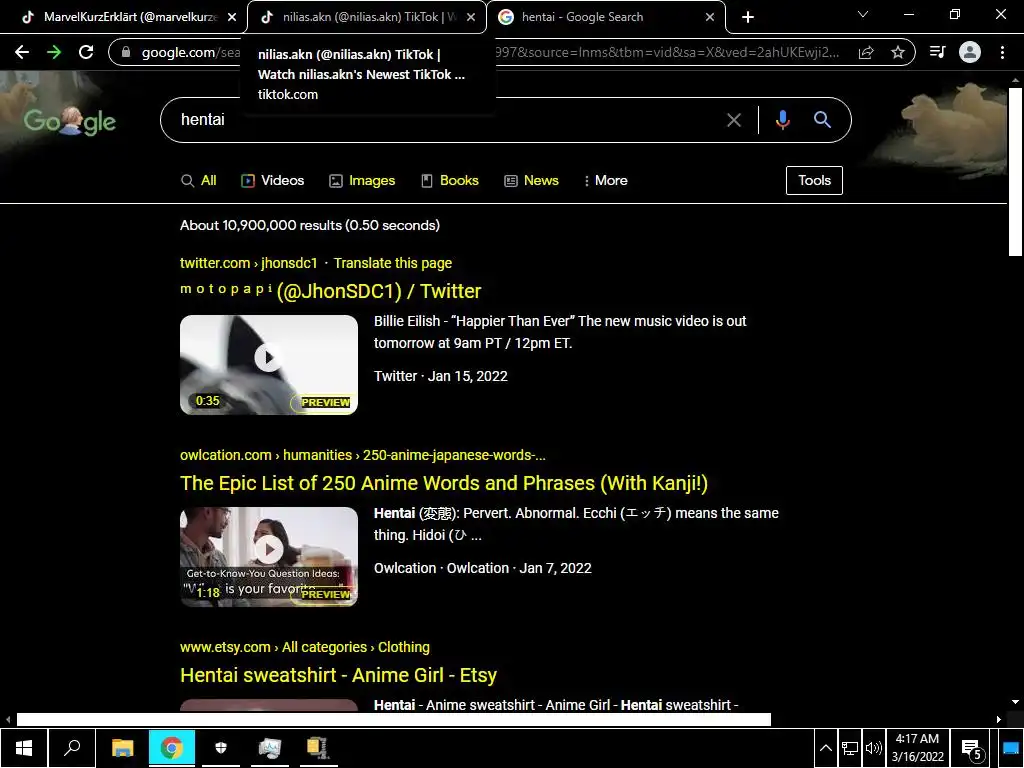Click Translate this page link

392,263
